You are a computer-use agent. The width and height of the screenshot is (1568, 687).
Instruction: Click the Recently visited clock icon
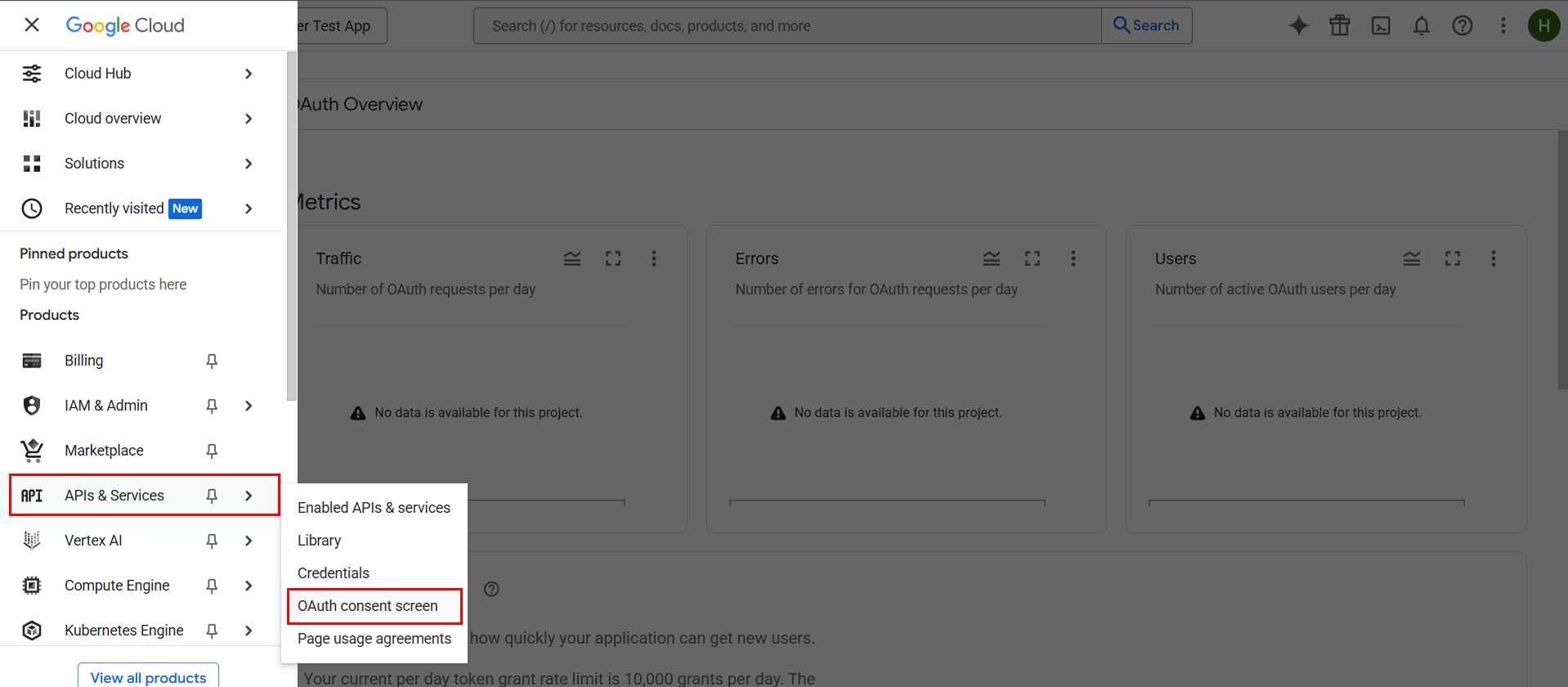coord(32,209)
